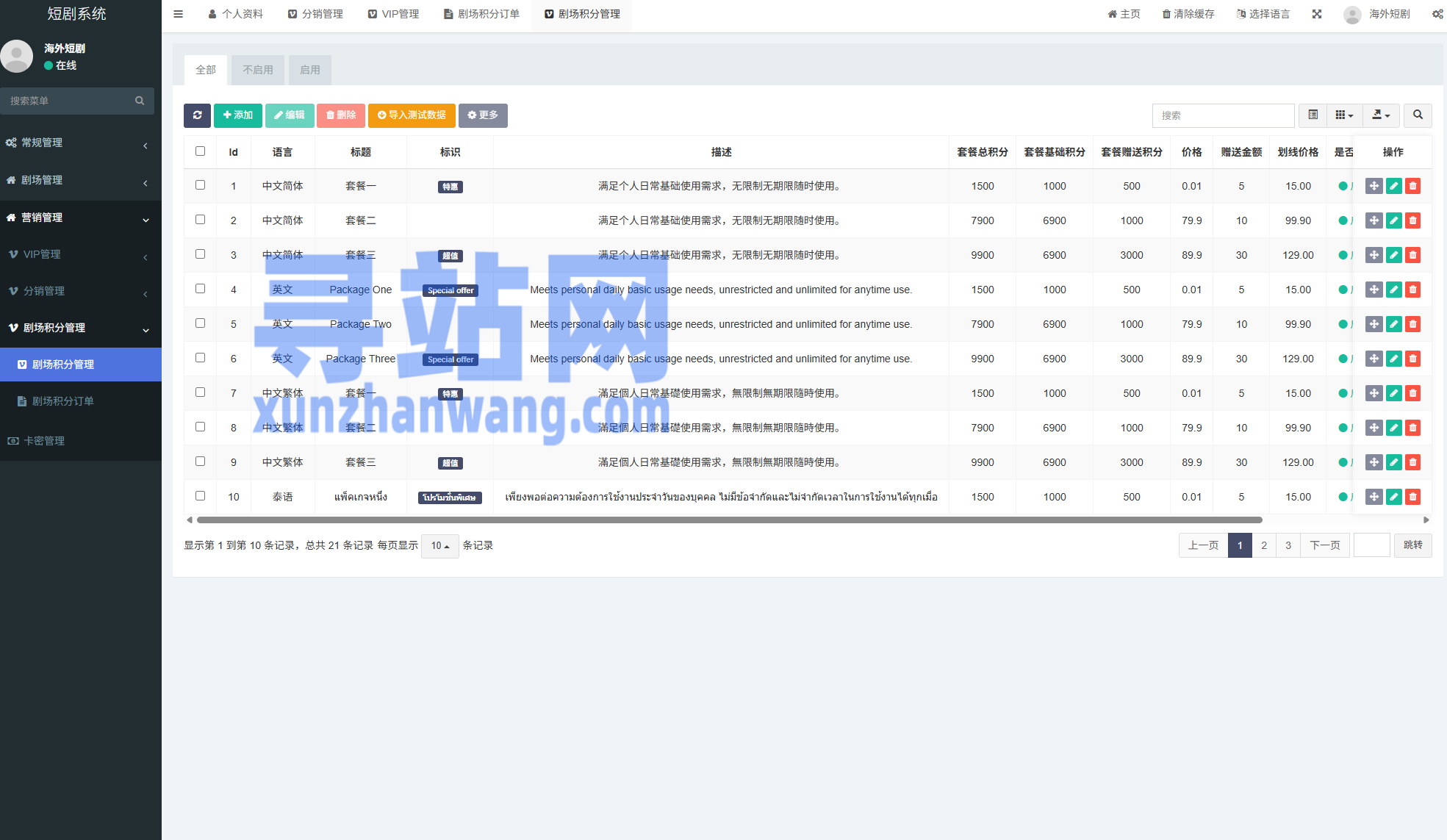
Task: Go to page 3 in pagination
Action: [1288, 545]
